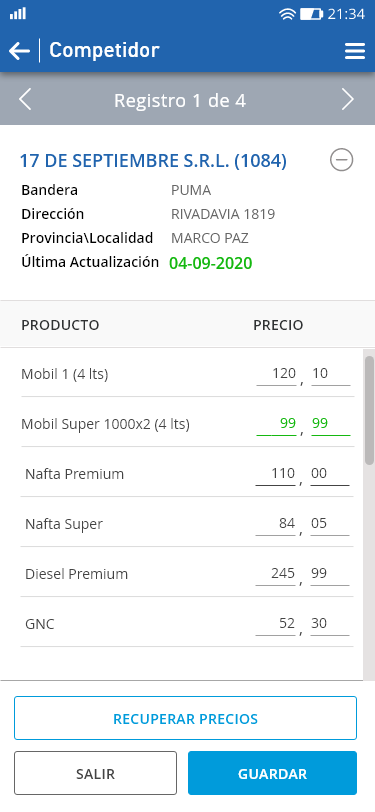
Task: Tap the signal strength icon
Action: tap(18, 13)
